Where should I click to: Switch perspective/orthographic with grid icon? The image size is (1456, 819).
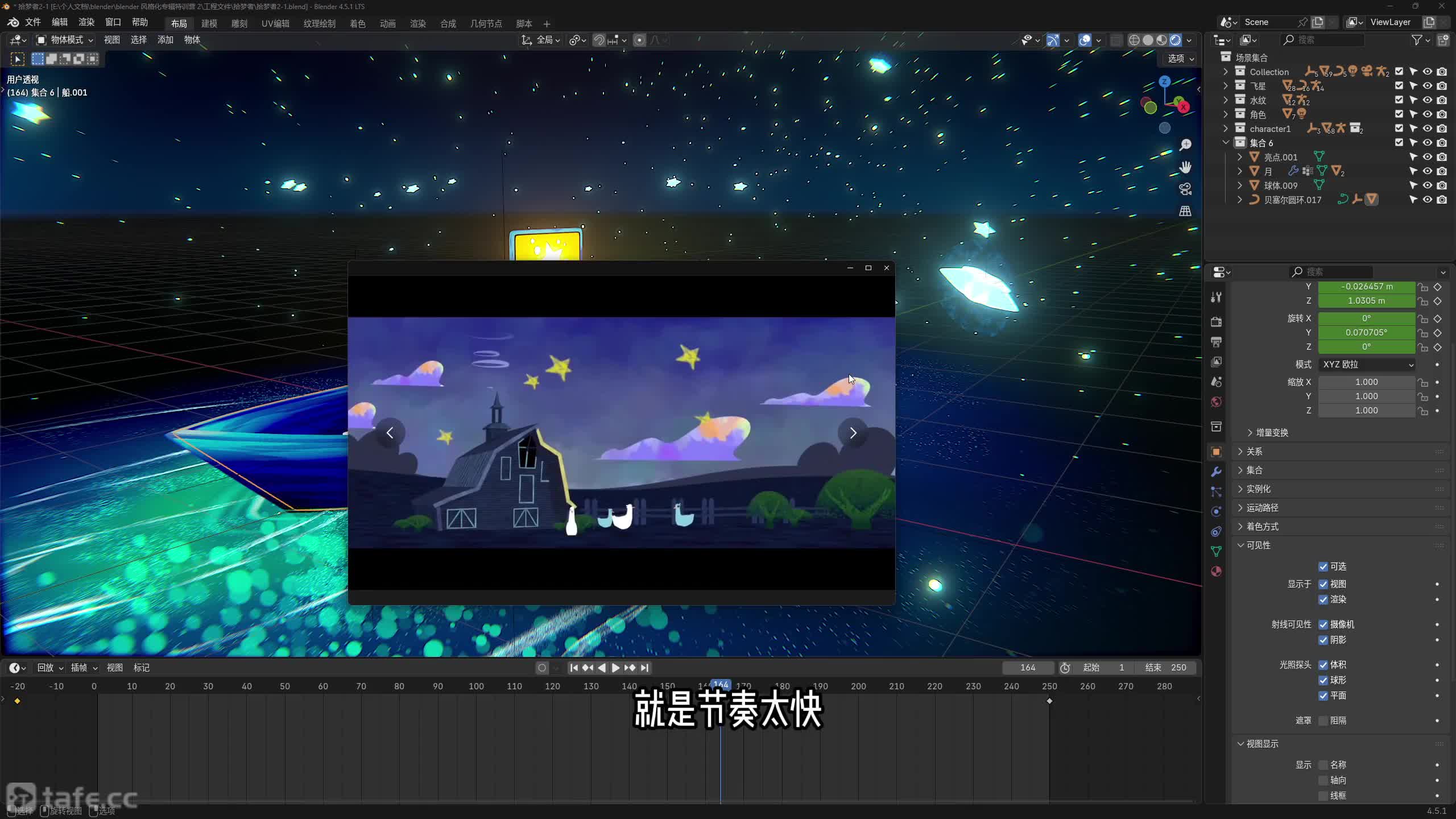click(1185, 211)
